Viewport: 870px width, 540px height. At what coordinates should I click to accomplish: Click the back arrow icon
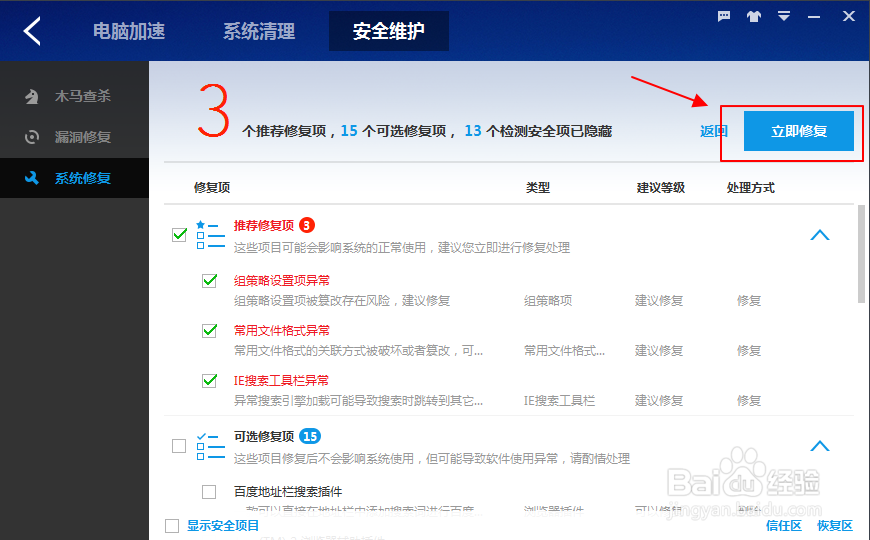tap(32, 31)
